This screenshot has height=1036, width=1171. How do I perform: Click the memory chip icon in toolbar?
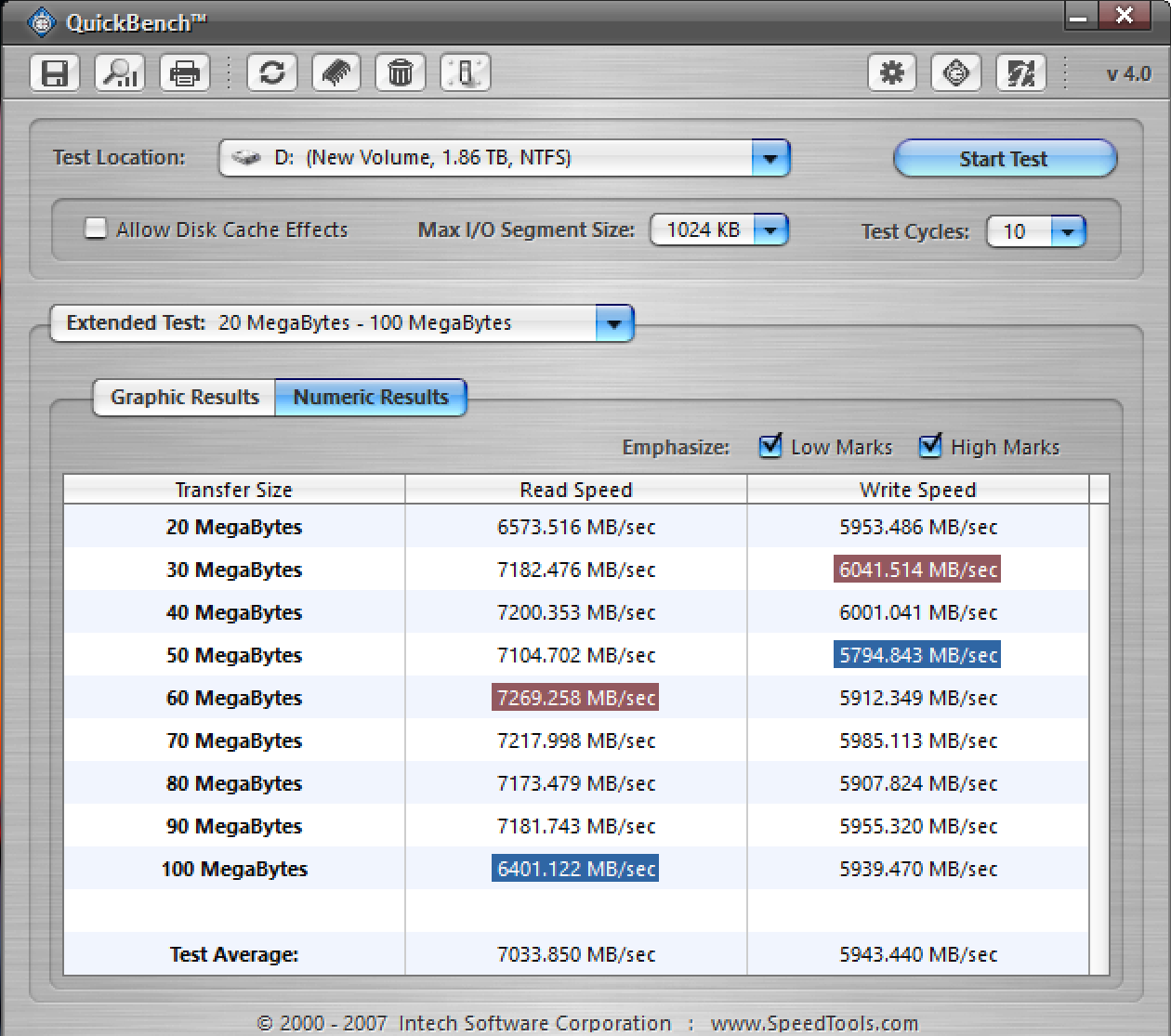pos(336,72)
